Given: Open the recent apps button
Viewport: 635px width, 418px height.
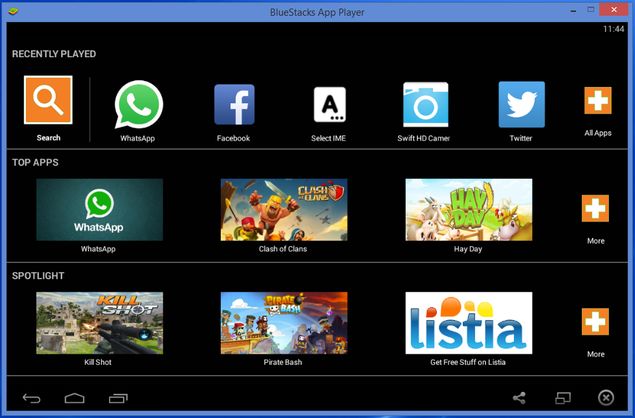Looking at the screenshot, I should 118,399.
